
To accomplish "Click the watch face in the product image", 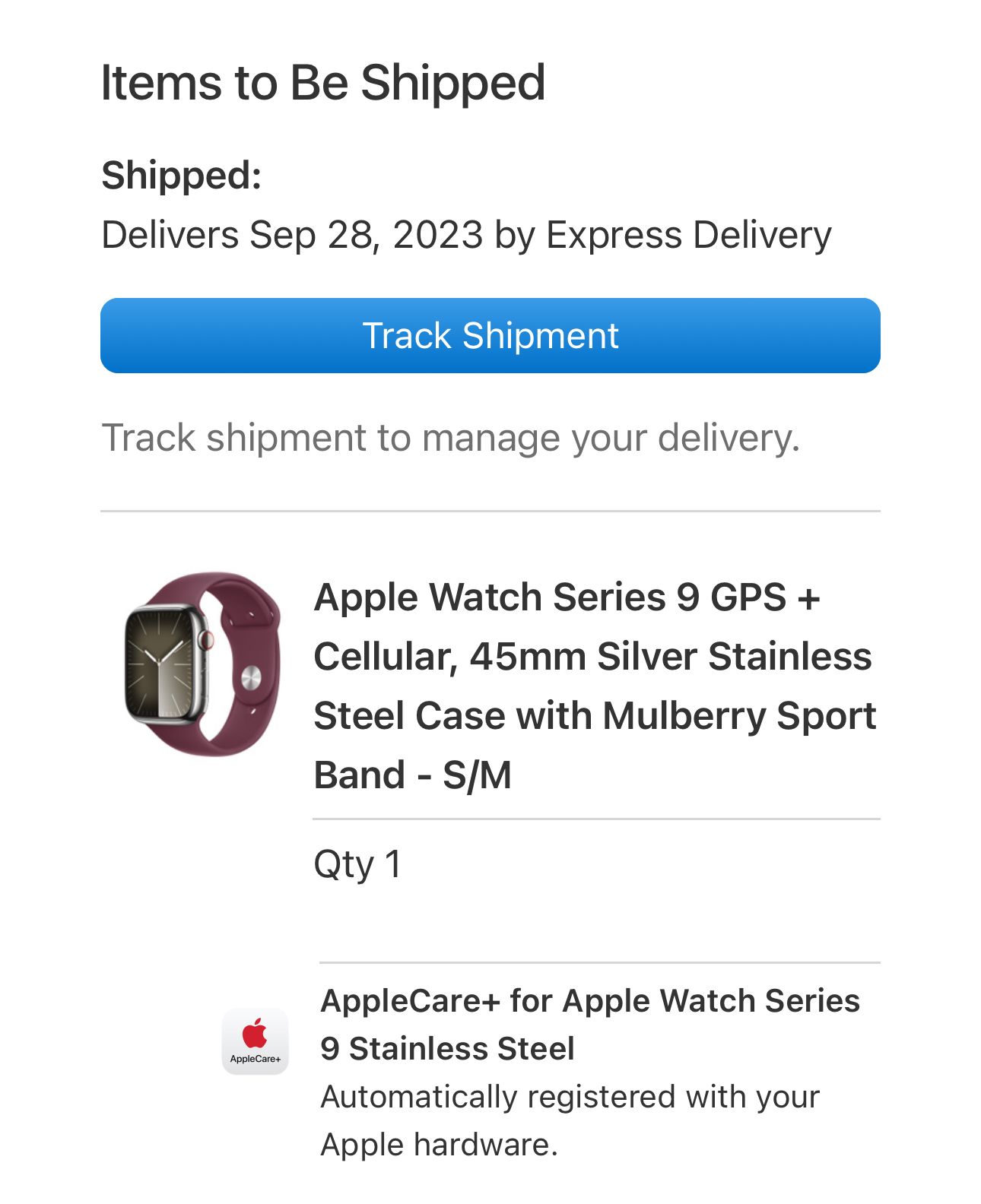I will click(160, 663).
